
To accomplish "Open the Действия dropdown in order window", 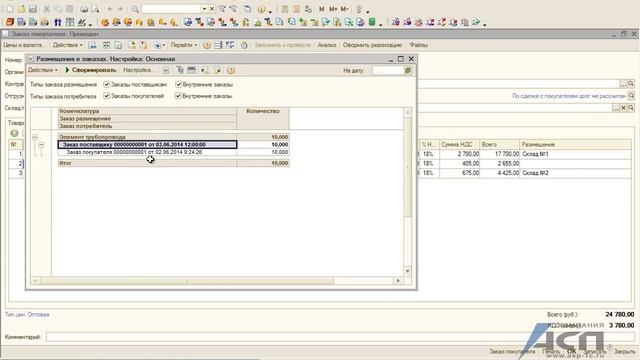I will (x=67, y=45).
